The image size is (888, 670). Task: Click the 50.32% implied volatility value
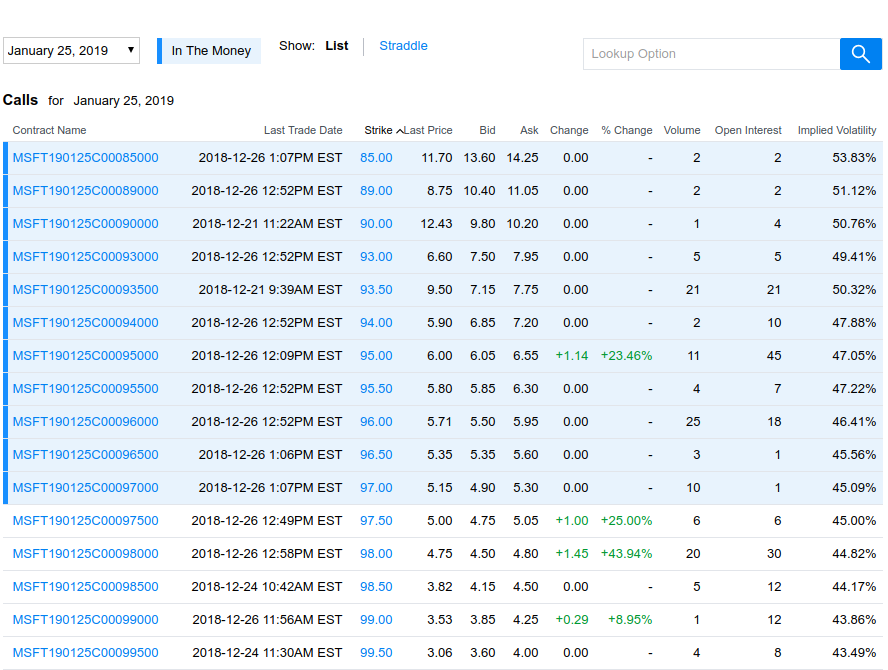(854, 290)
